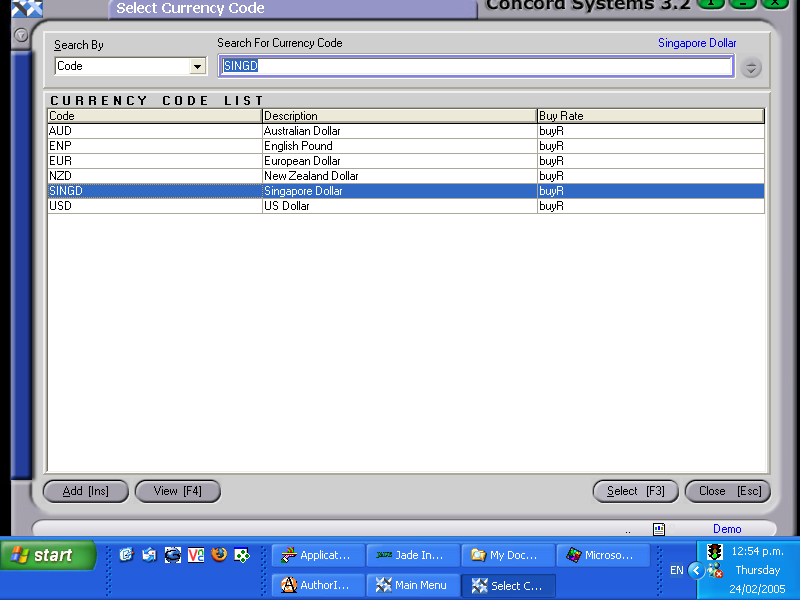Open Internet Explorer from the Quick Launch bar
The width and height of the screenshot is (800, 600).
pyautogui.click(x=172, y=555)
